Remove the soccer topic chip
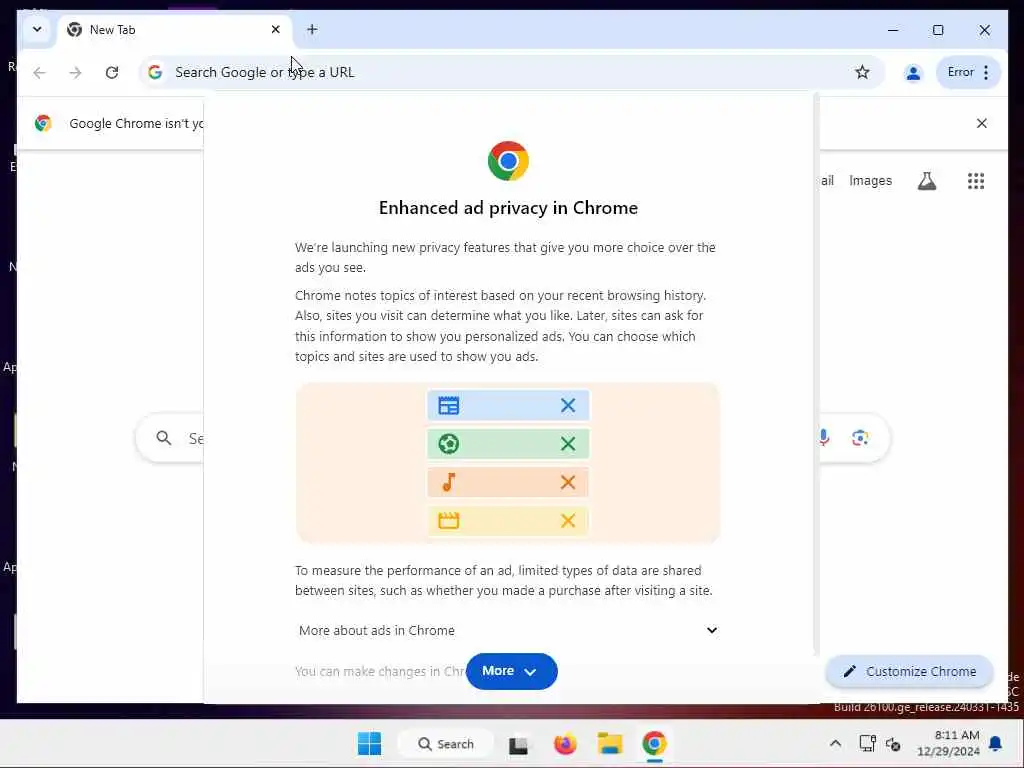 568,444
